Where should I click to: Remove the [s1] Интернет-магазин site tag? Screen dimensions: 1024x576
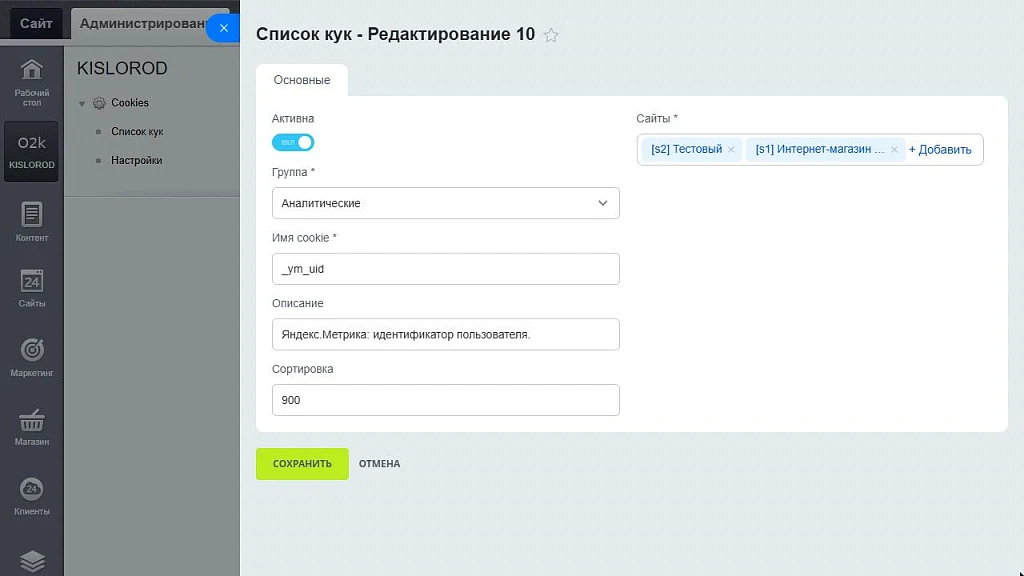point(894,150)
